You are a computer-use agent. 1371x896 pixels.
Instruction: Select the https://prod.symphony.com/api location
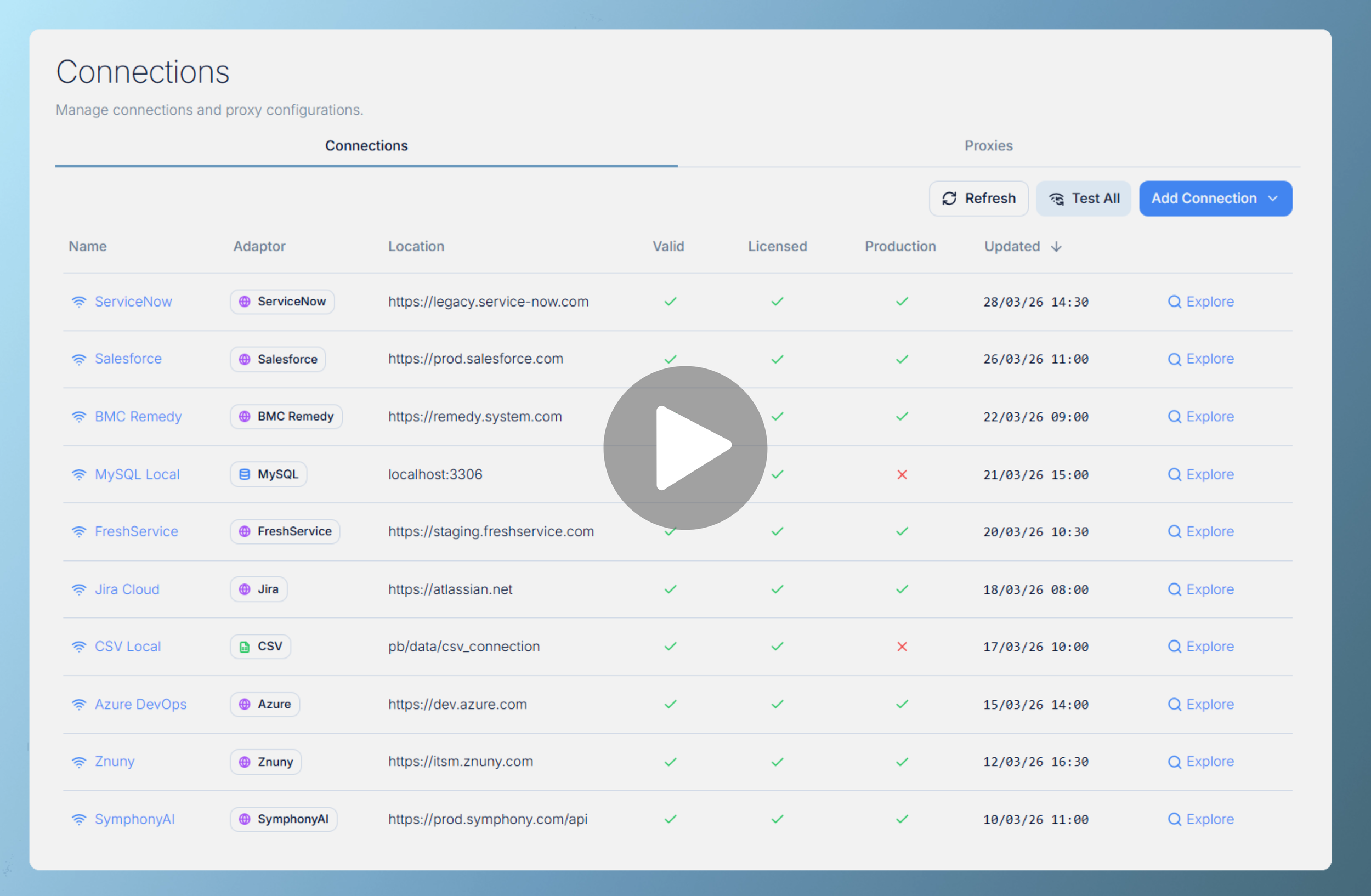coord(488,819)
